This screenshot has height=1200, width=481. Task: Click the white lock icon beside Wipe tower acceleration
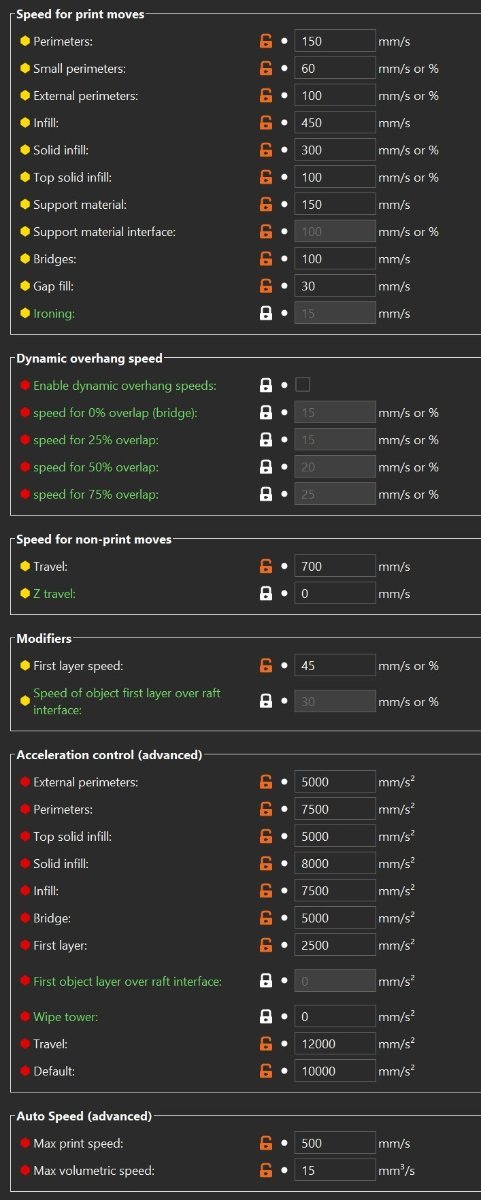click(266, 1016)
